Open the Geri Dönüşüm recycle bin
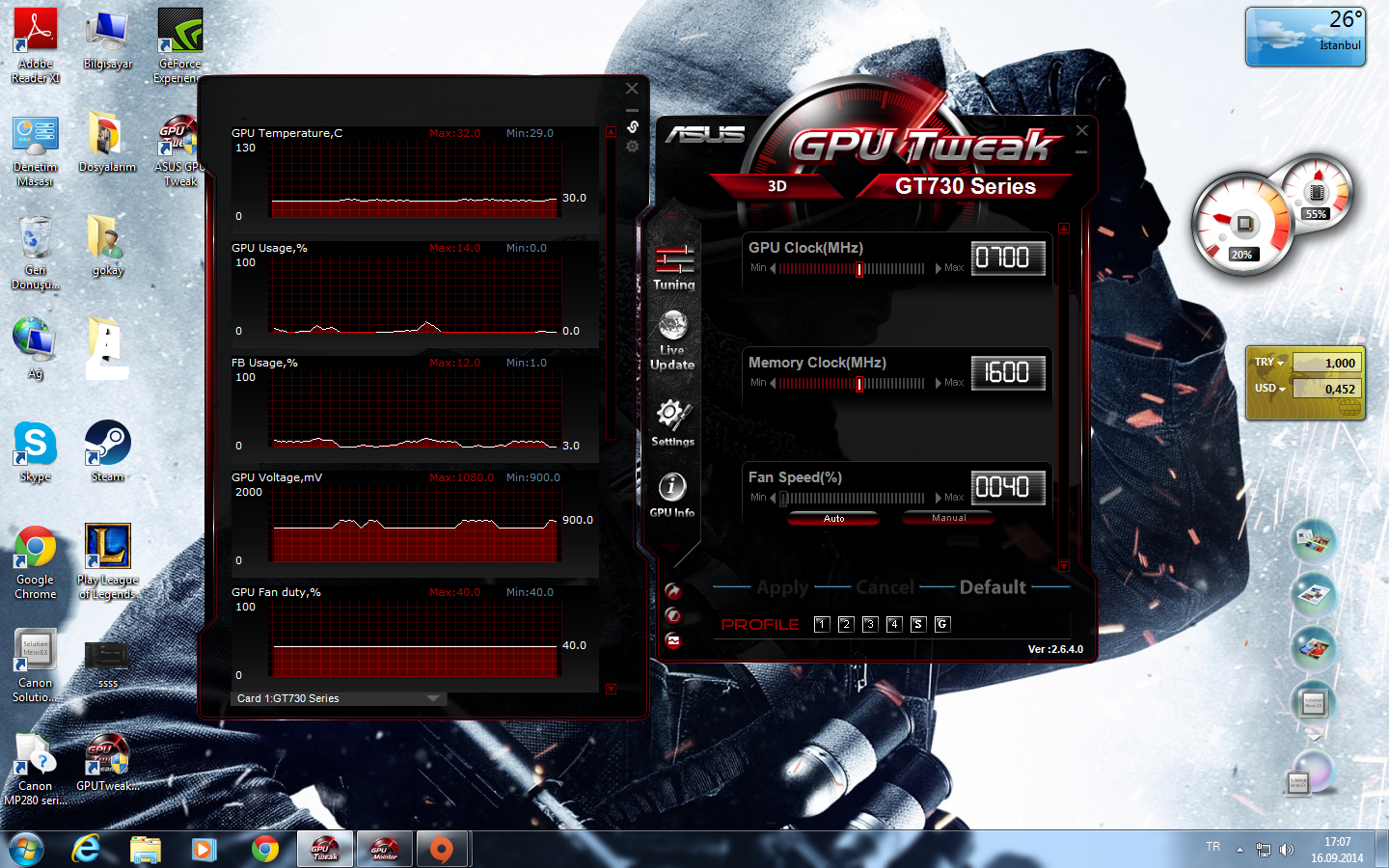 (36, 253)
